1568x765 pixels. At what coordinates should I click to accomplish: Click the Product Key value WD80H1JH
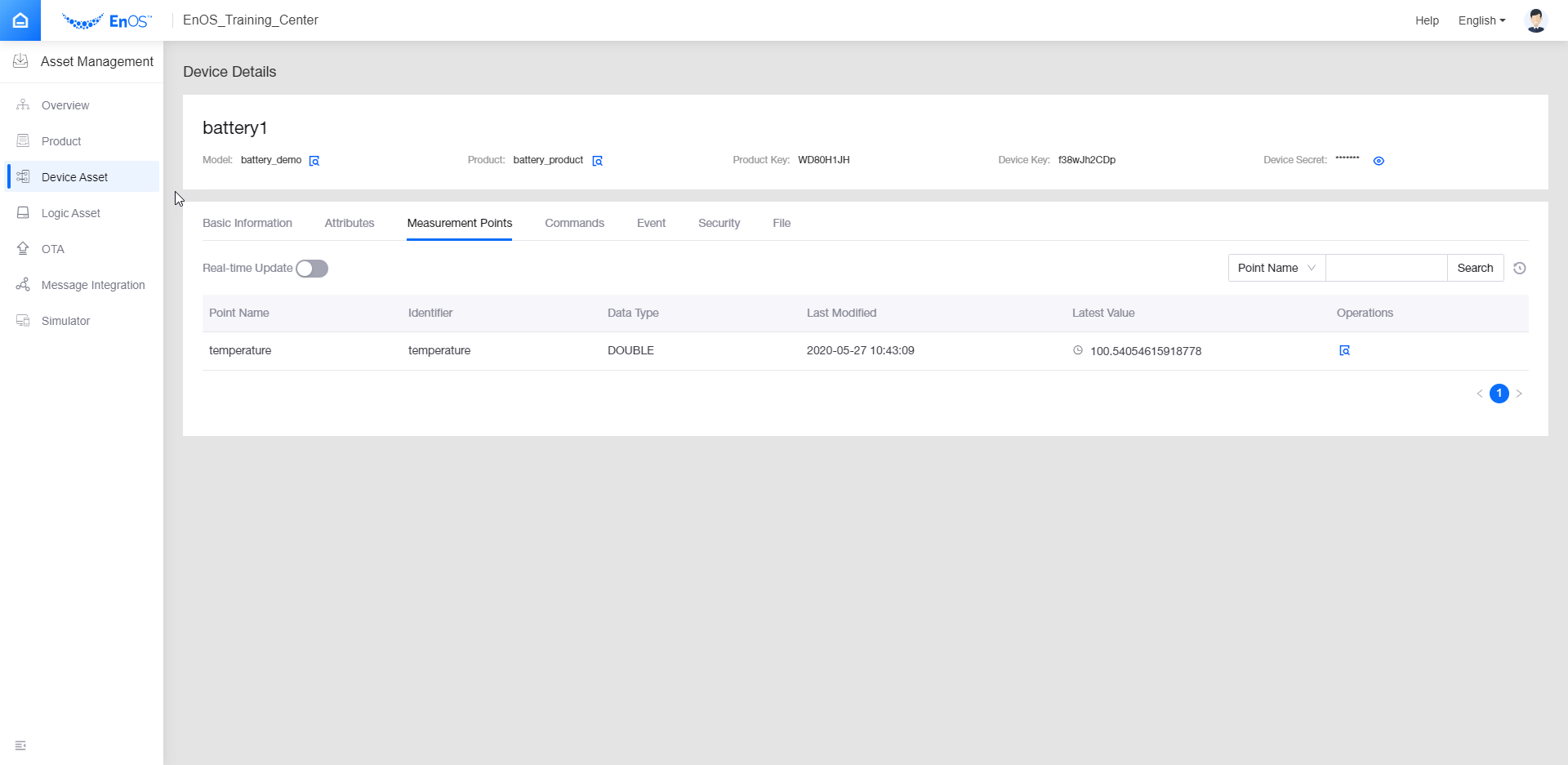click(x=824, y=160)
